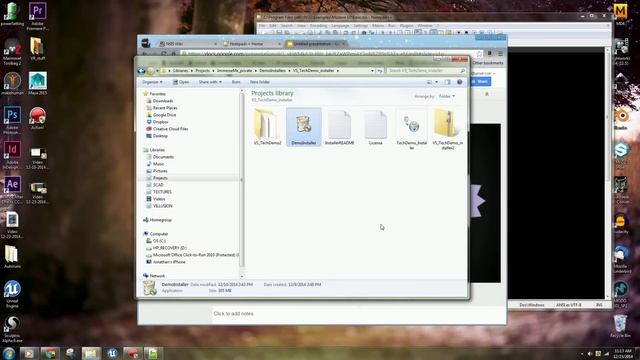Click the blue Share button in Chrome
The height and width of the screenshot is (360, 640).
(481, 82)
